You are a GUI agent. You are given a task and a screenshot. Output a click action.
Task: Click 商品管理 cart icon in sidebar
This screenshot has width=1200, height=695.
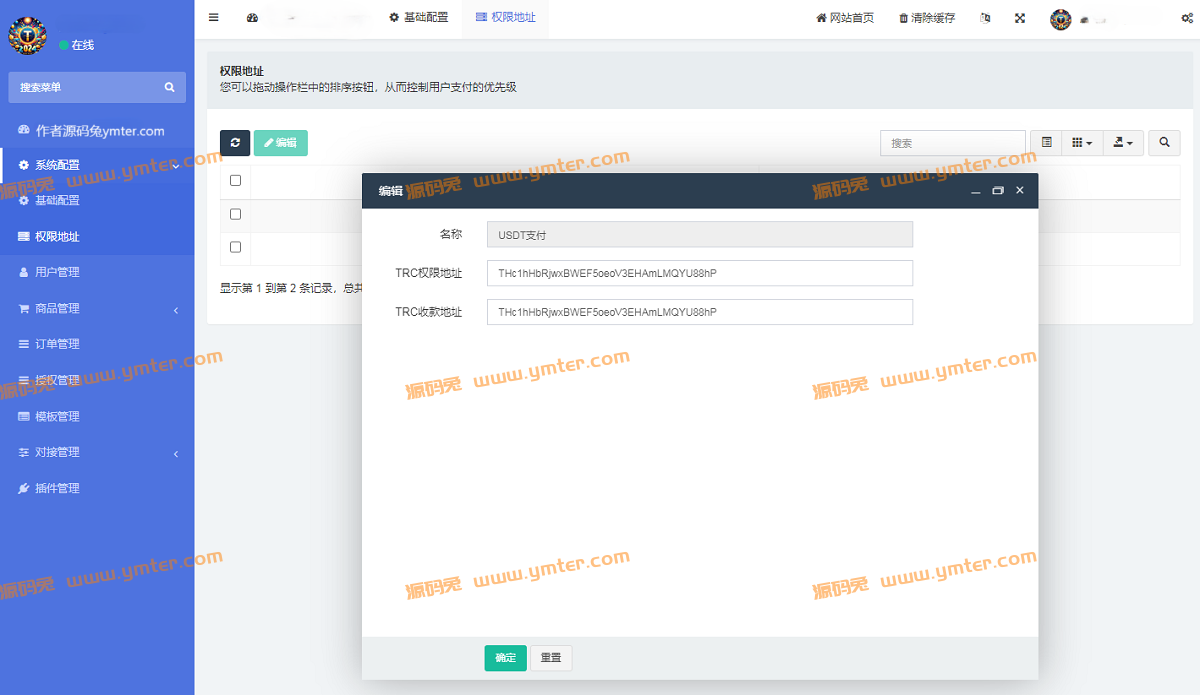[24, 309]
